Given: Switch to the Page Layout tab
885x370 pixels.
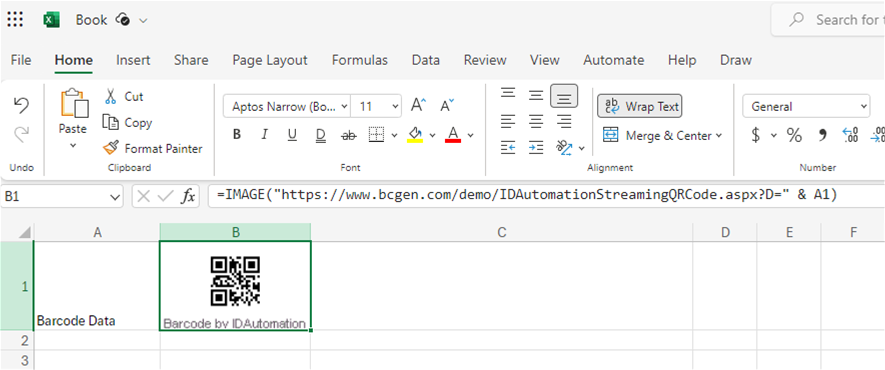Looking at the screenshot, I should coord(270,60).
